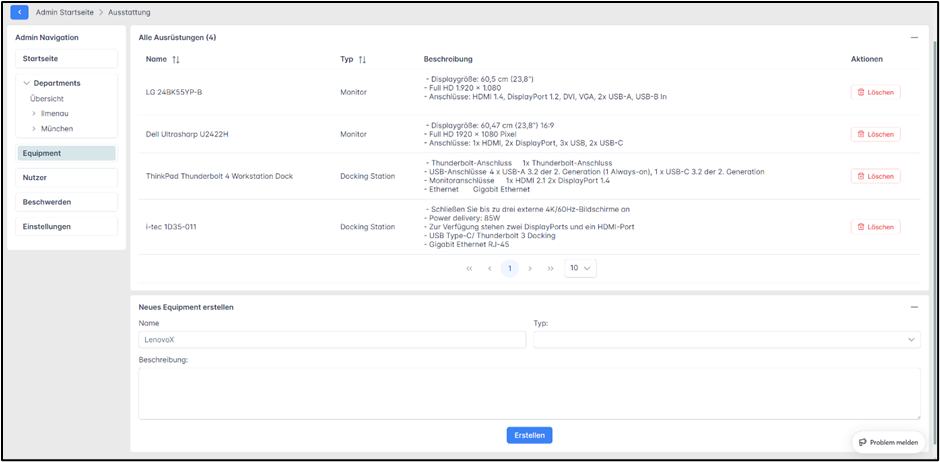Open Einstellungen in admin navigation
The width and height of the screenshot is (940, 462).
tap(67, 227)
